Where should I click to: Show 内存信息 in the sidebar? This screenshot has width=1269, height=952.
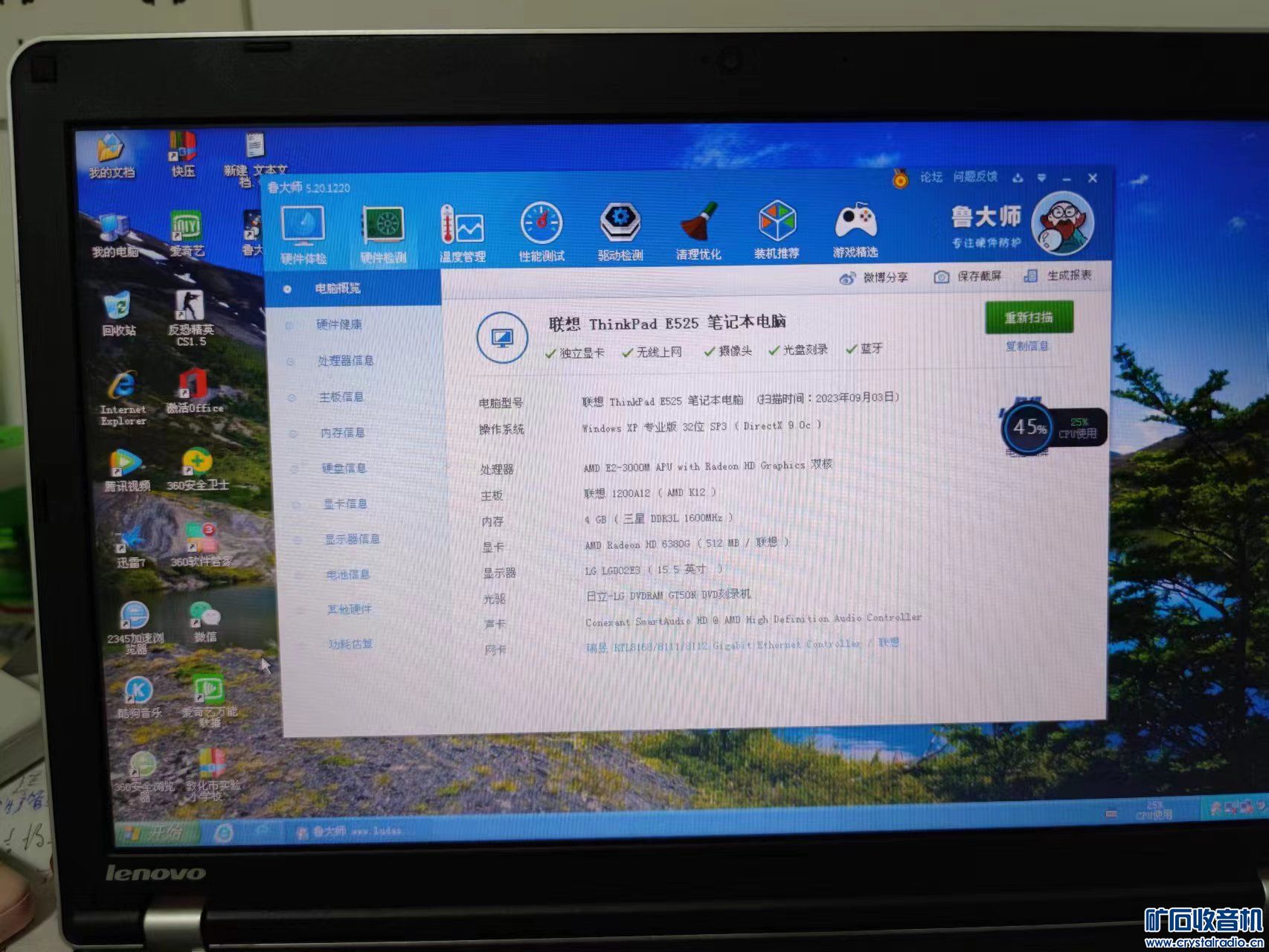click(343, 433)
